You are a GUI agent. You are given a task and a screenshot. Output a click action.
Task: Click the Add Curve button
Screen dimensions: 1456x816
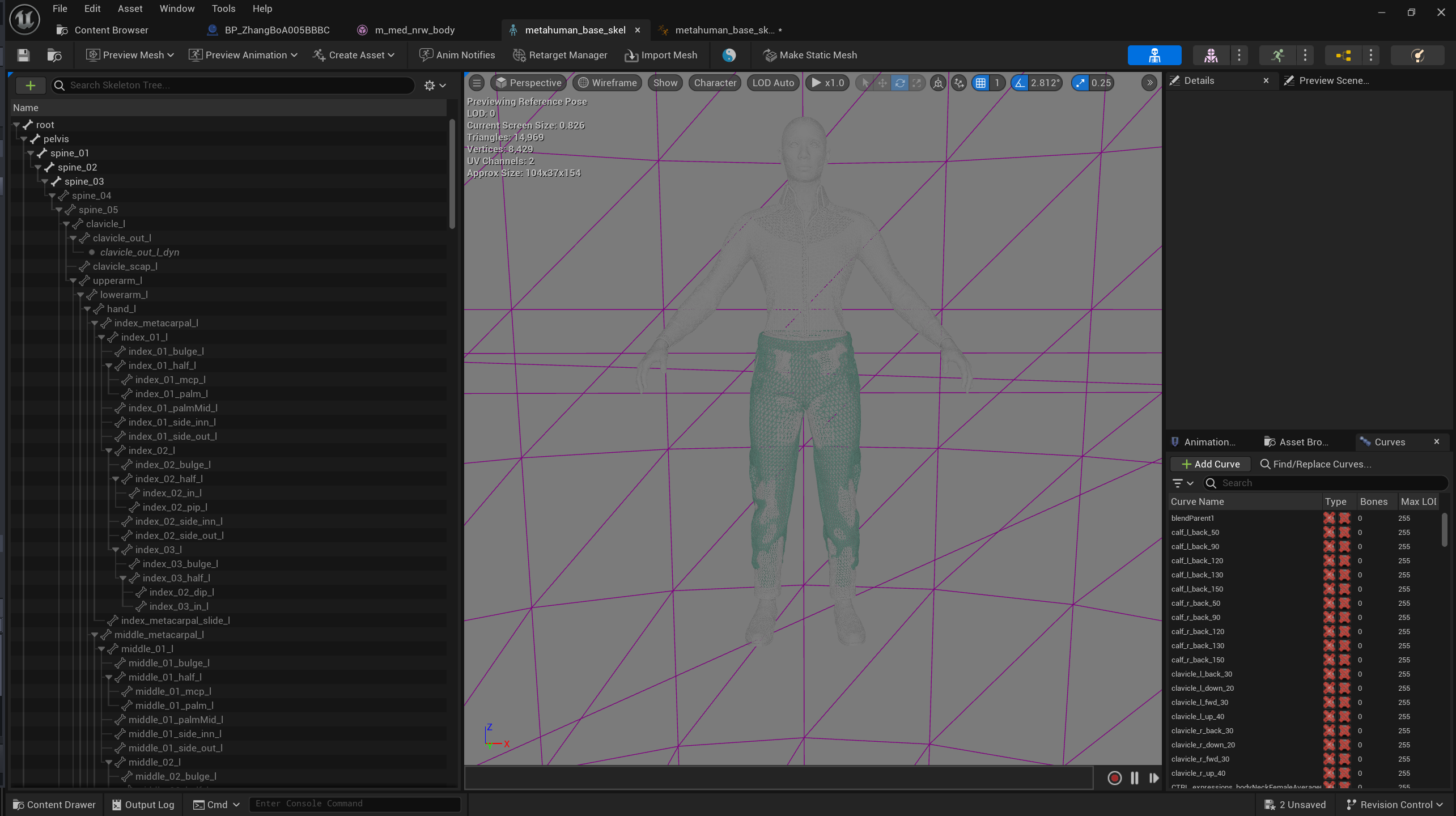click(1210, 464)
